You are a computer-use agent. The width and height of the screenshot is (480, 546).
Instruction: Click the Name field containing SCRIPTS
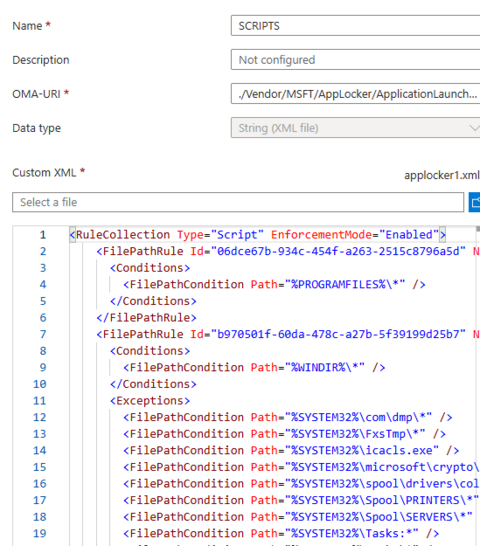tap(355, 26)
